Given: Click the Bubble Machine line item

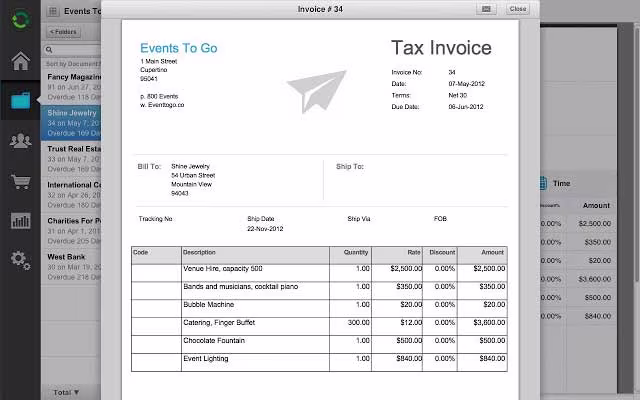Looking at the screenshot, I should [209, 304].
